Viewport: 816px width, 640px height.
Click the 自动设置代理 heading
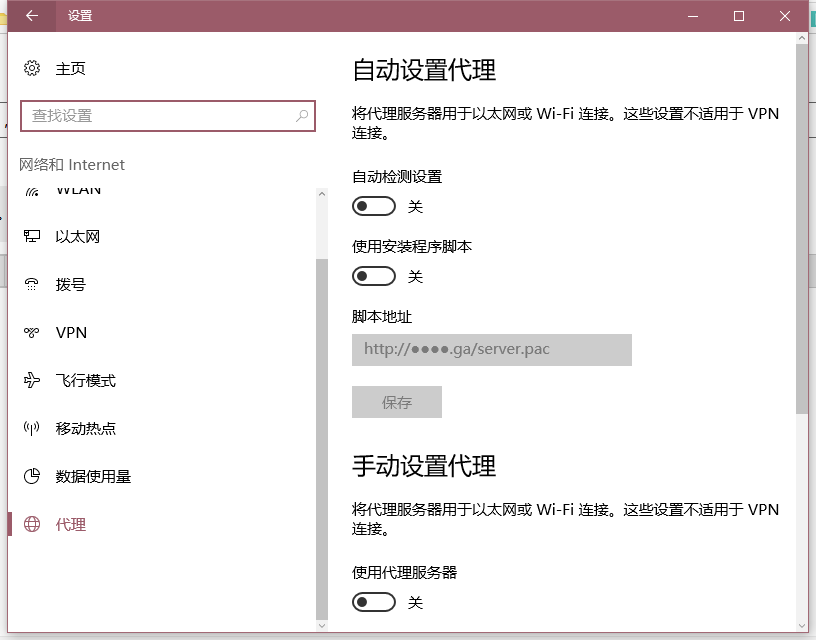[424, 70]
